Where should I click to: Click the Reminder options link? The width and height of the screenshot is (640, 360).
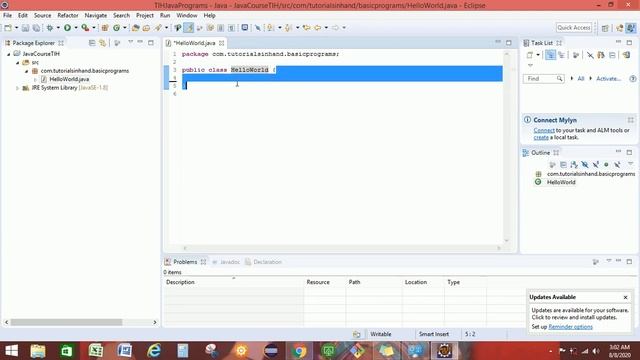[570, 327]
